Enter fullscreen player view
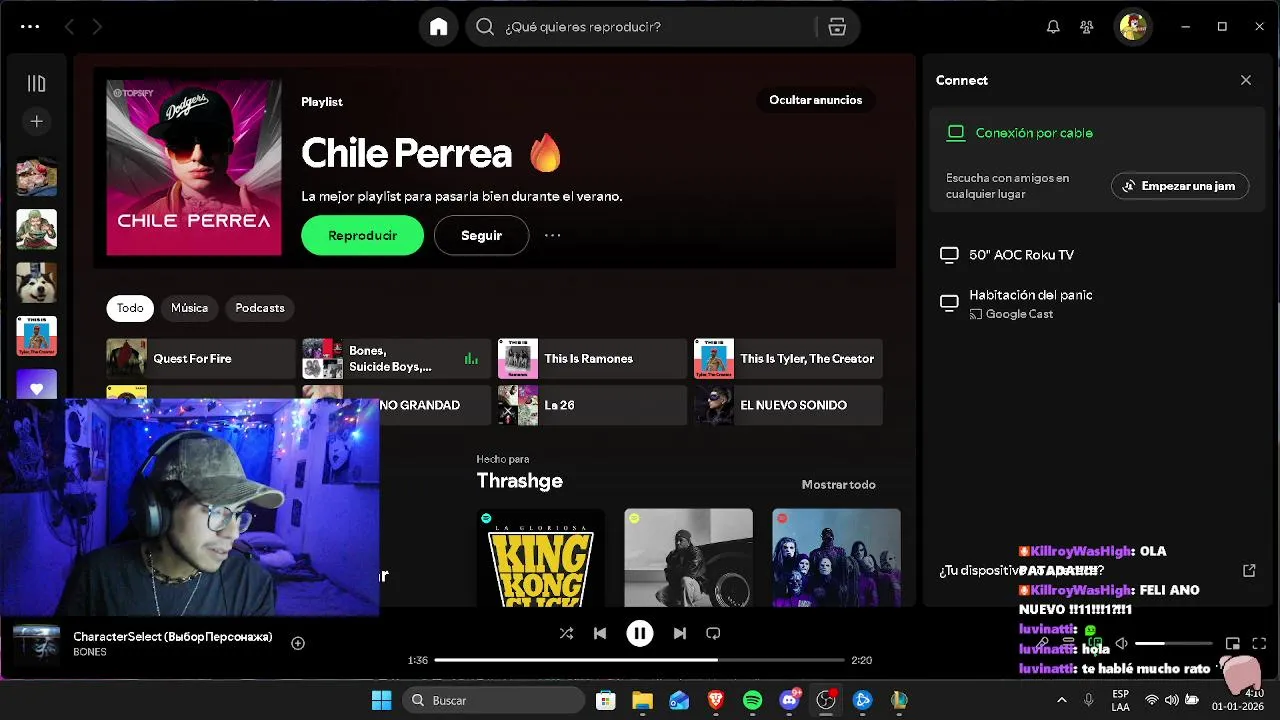1280x720 pixels. (1259, 644)
